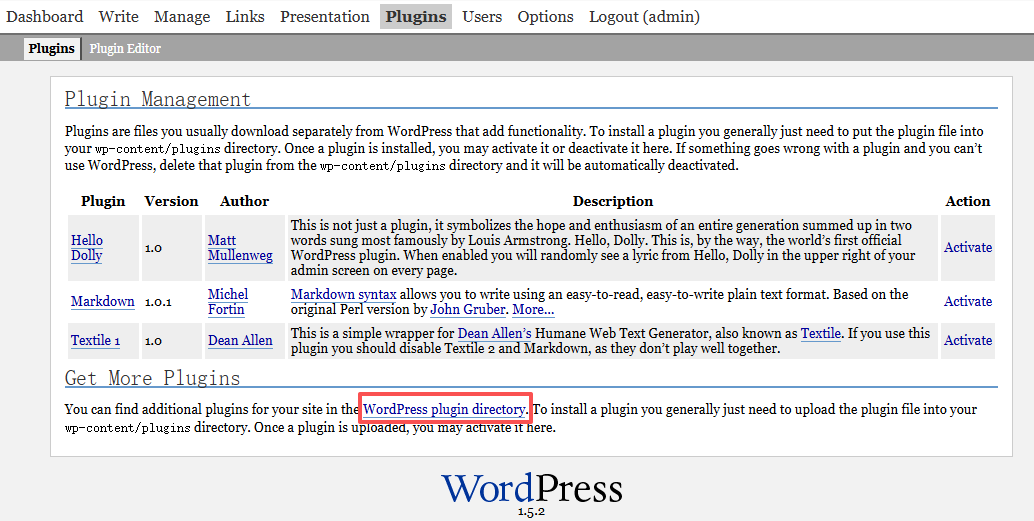
Task: Activate the Textile 1 plugin
Action: [968, 340]
